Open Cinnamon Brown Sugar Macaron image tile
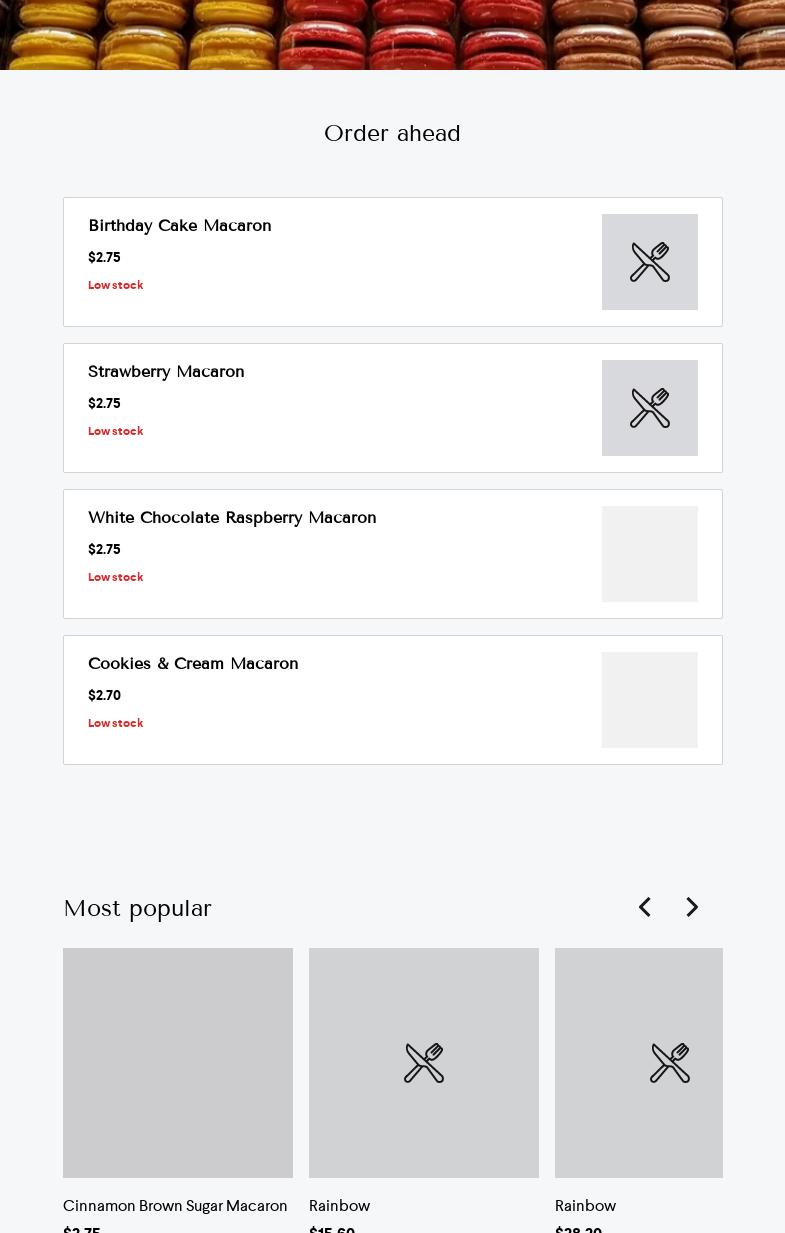Screen dimensions: 785x1233 pyautogui.click(x=178, y=1063)
